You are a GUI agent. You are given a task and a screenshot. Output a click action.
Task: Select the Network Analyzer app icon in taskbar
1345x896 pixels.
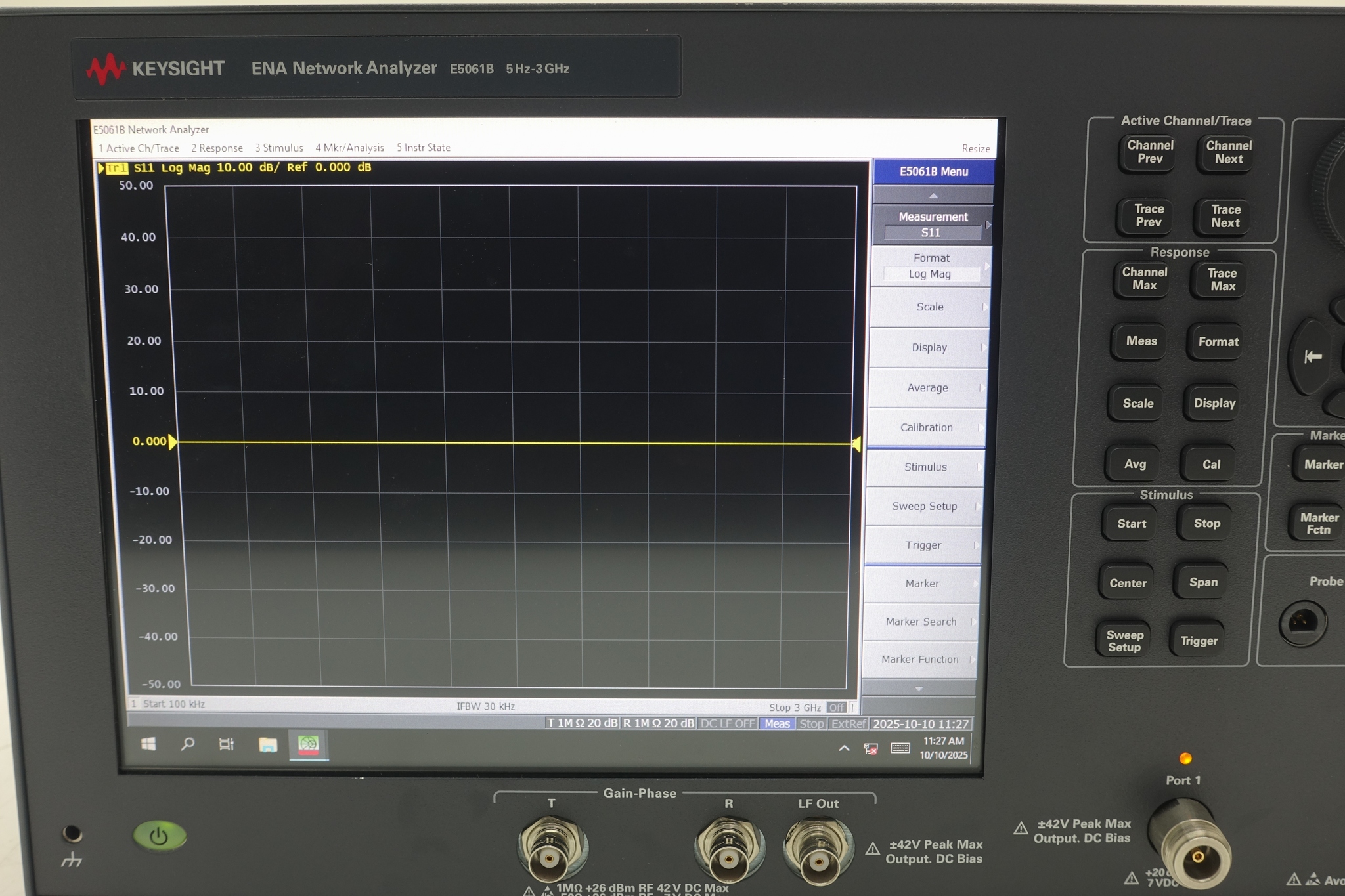coord(309,744)
